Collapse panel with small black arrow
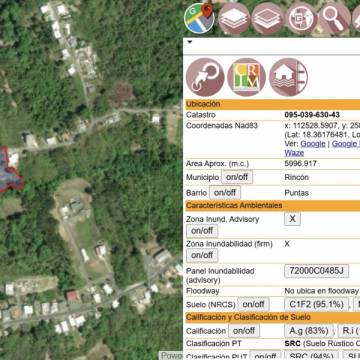This screenshot has width=360, height=360. pos(190,42)
